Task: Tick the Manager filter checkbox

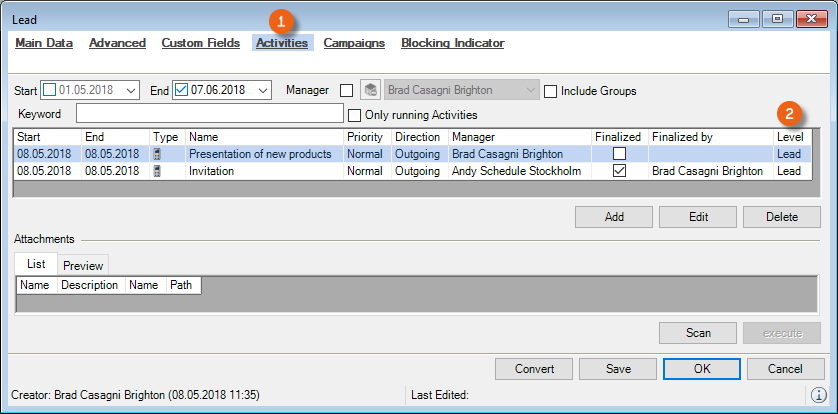Action: pyautogui.click(x=346, y=91)
